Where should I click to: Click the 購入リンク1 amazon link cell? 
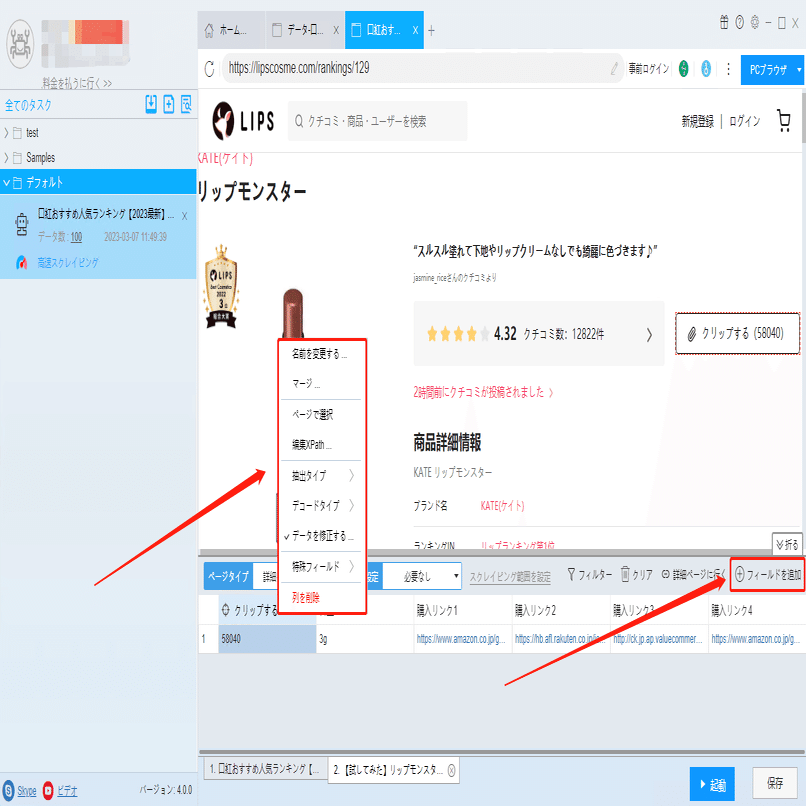[463, 639]
